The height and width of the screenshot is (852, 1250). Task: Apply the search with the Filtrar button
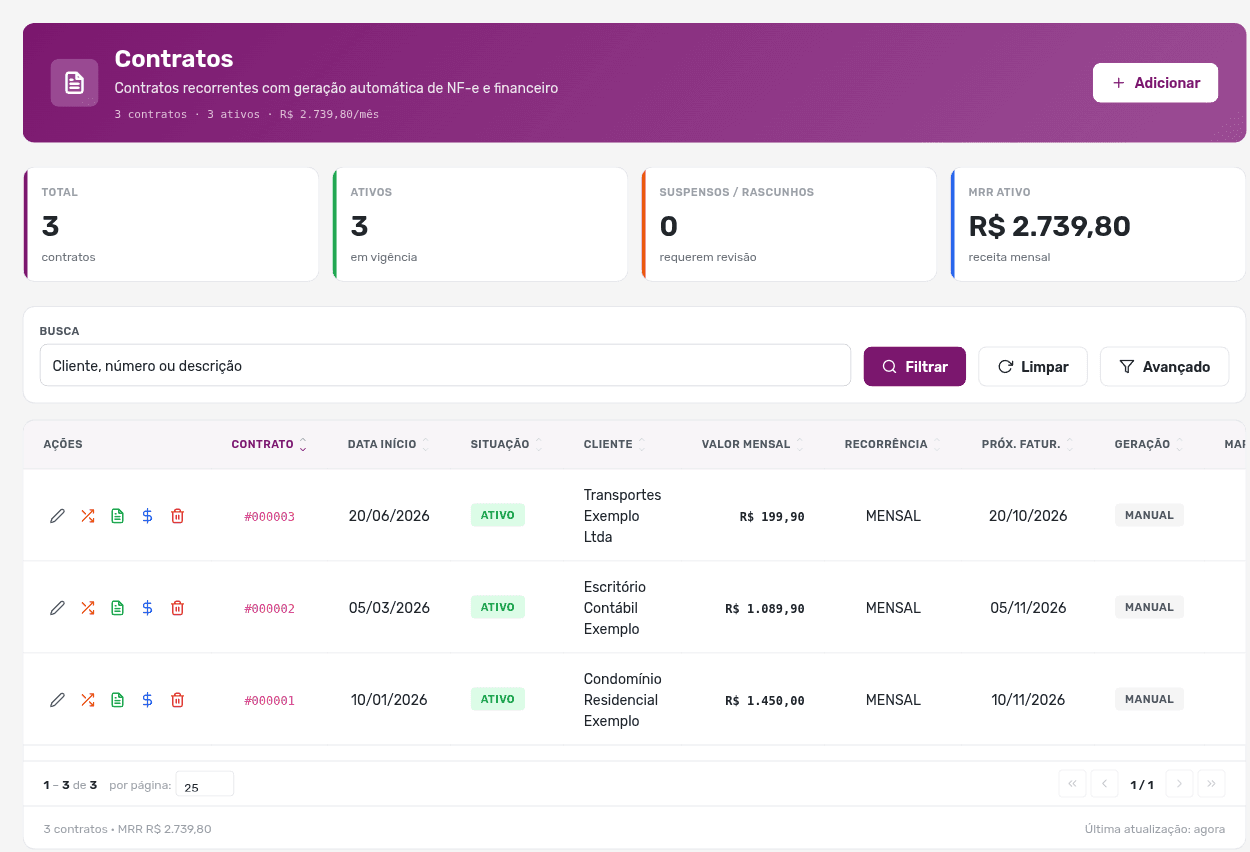[915, 367]
